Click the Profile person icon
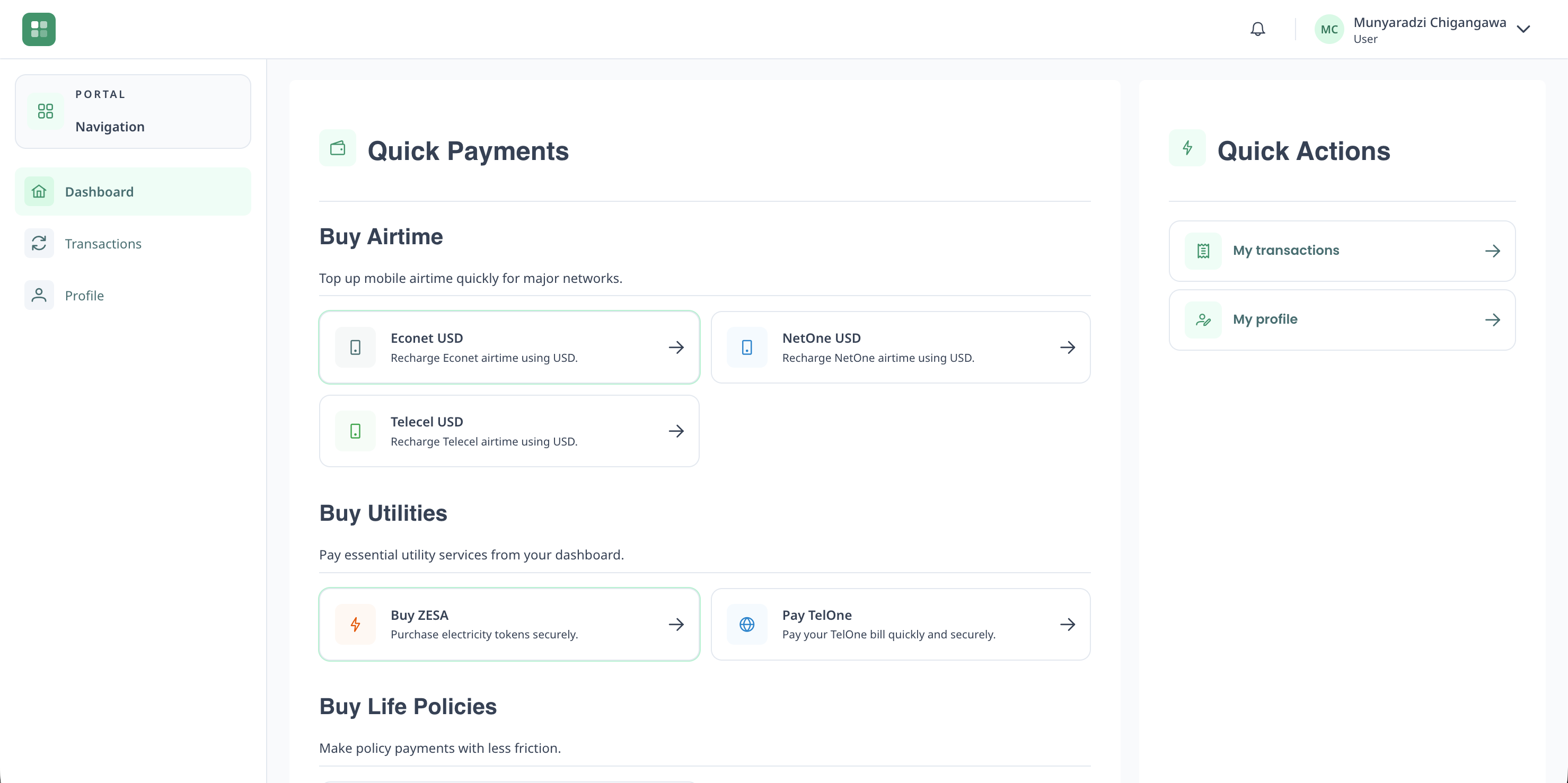1568x783 pixels. point(39,295)
